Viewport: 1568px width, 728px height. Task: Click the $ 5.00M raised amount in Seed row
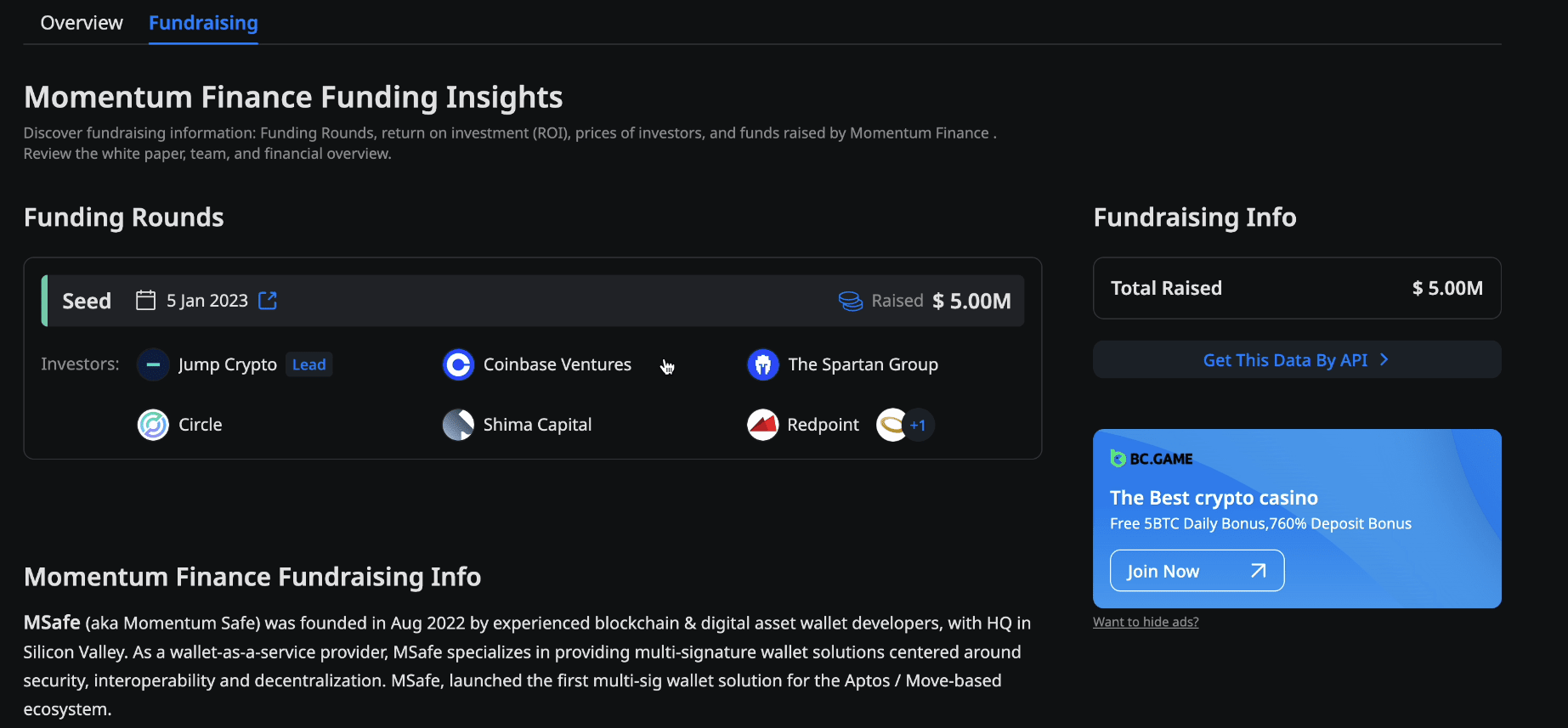click(x=971, y=301)
